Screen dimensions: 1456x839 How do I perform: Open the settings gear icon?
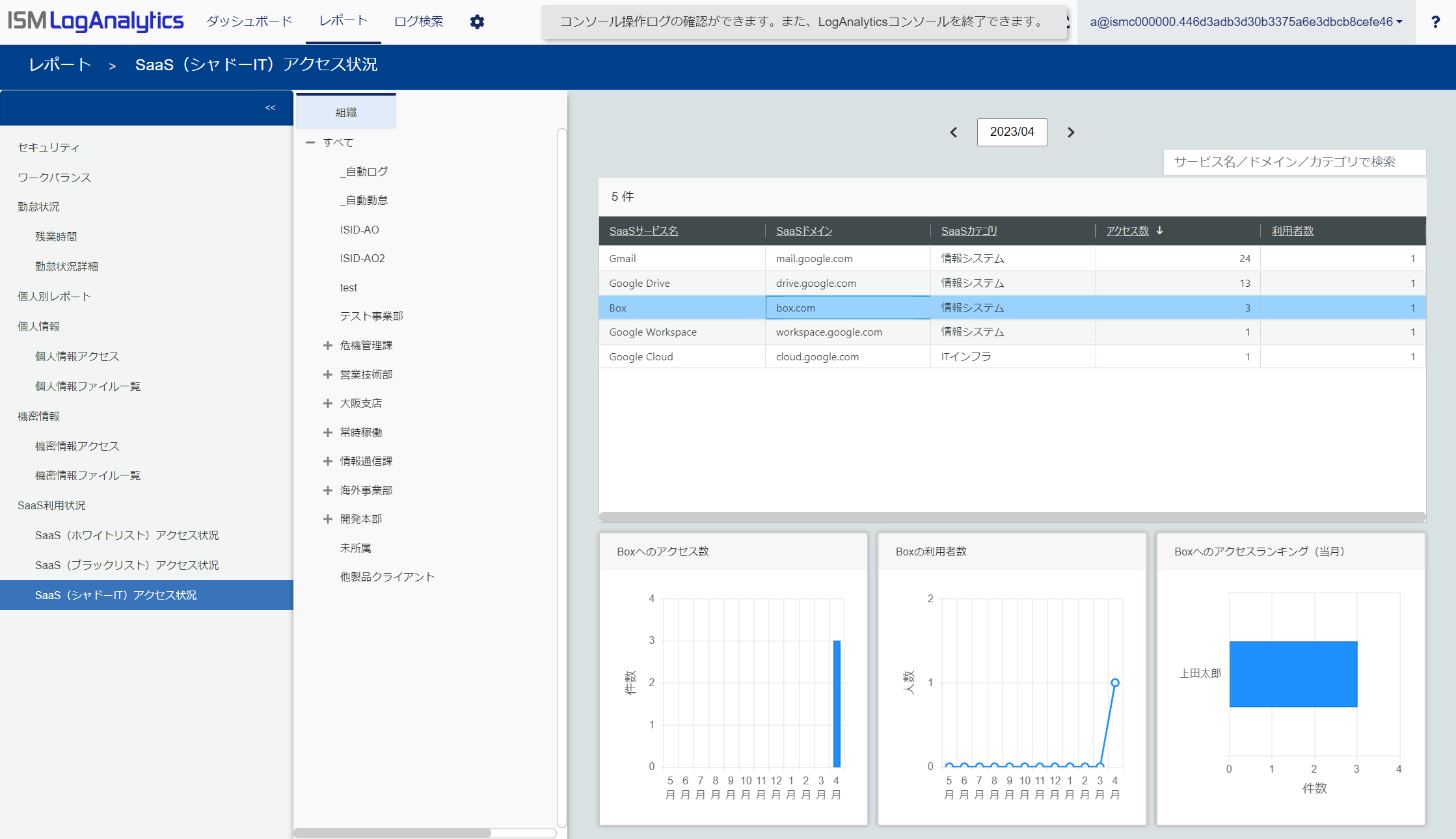[x=477, y=22]
